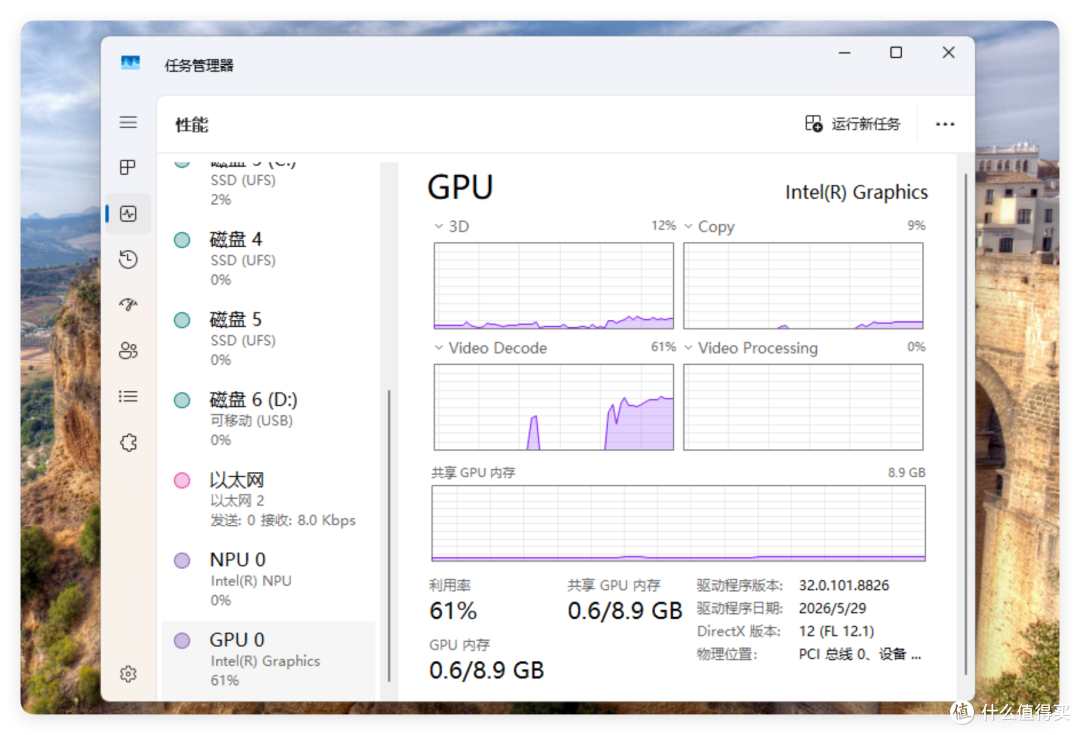The width and height of the screenshot is (1080, 735).
Task: Click the 以太网 pink circle indicator
Action: (182, 480)
